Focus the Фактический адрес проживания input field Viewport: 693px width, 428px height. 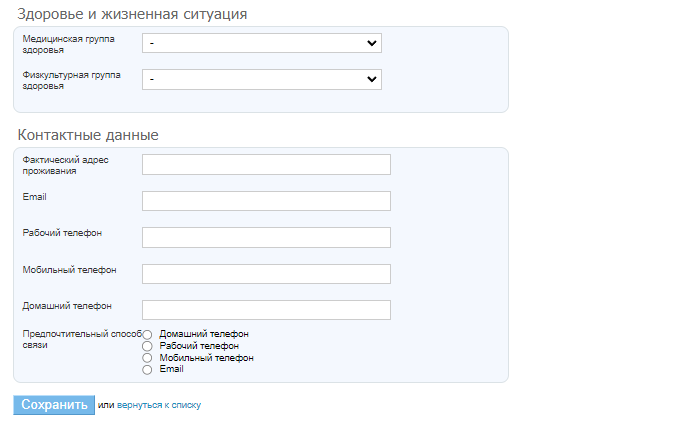click(x=266, y=165)
